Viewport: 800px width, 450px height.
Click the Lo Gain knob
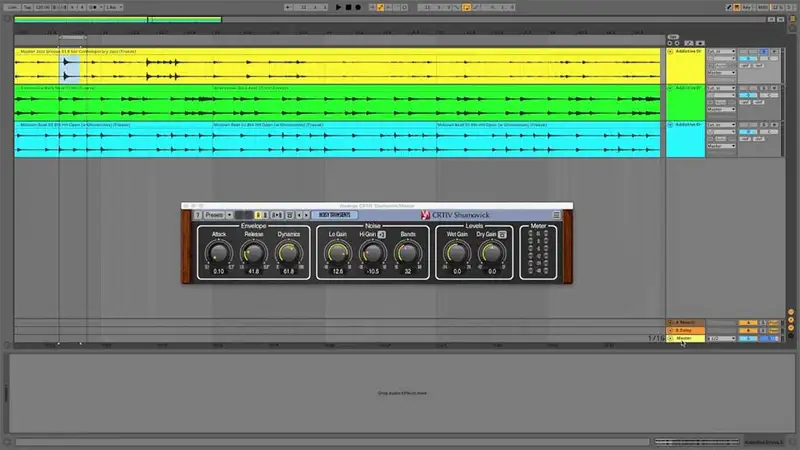coord(338,253)
